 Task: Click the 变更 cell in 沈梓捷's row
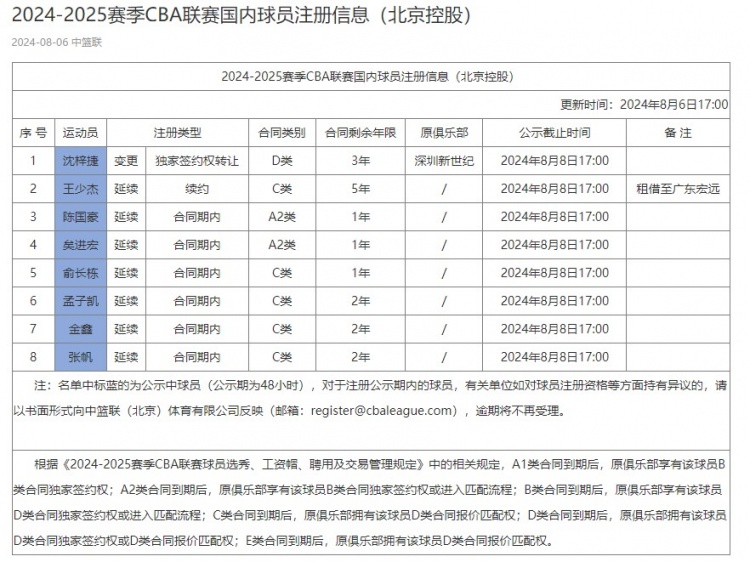126,161
